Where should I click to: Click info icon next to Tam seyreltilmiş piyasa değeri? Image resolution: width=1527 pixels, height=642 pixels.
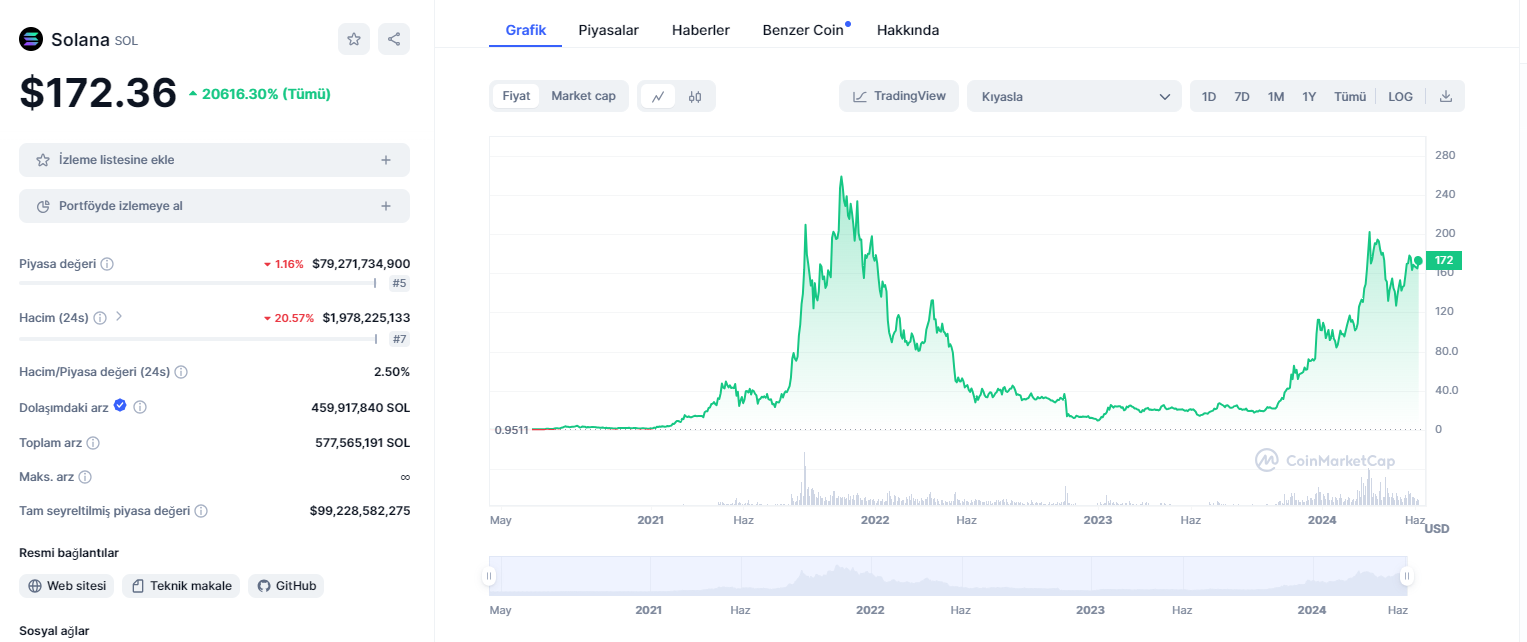coord(201,511)
